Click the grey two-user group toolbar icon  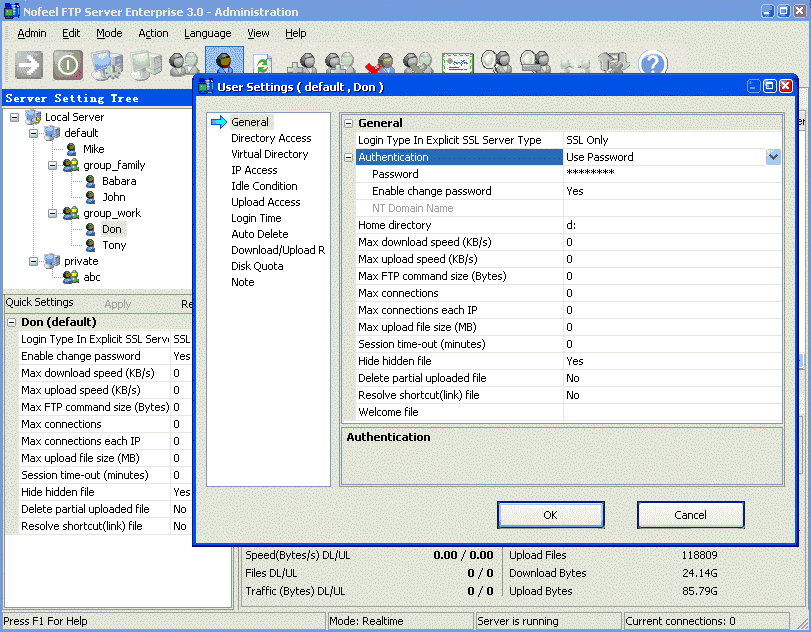[x=184, y=64]
